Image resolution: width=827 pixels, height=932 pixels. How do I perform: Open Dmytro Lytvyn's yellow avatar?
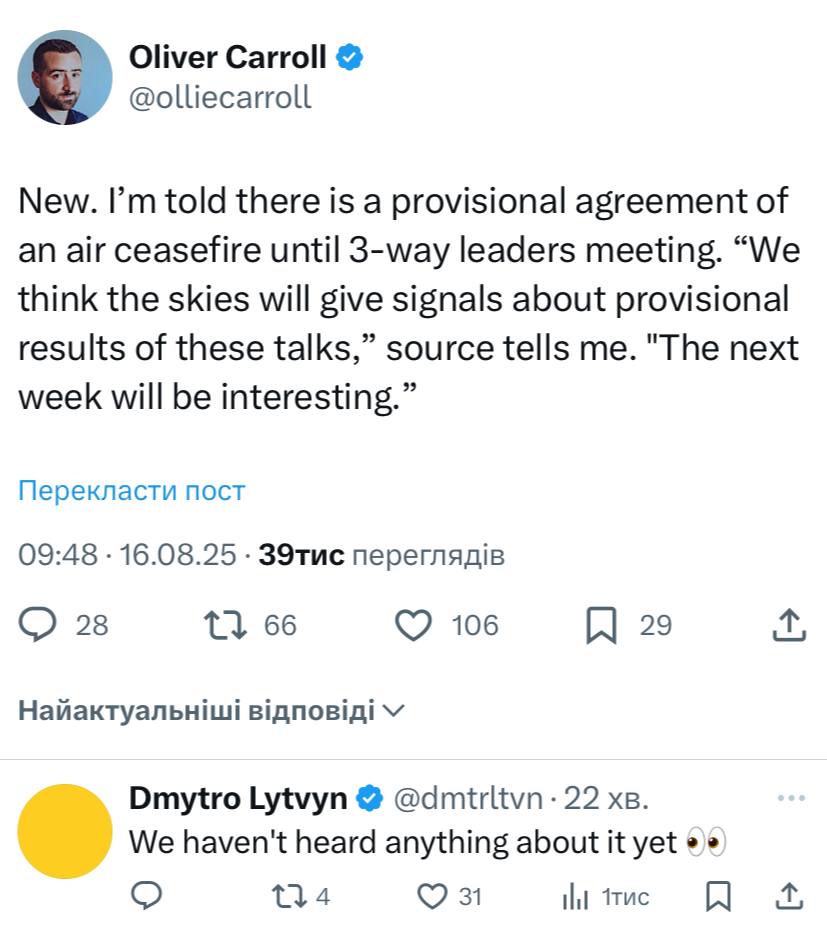coord(66,831)
